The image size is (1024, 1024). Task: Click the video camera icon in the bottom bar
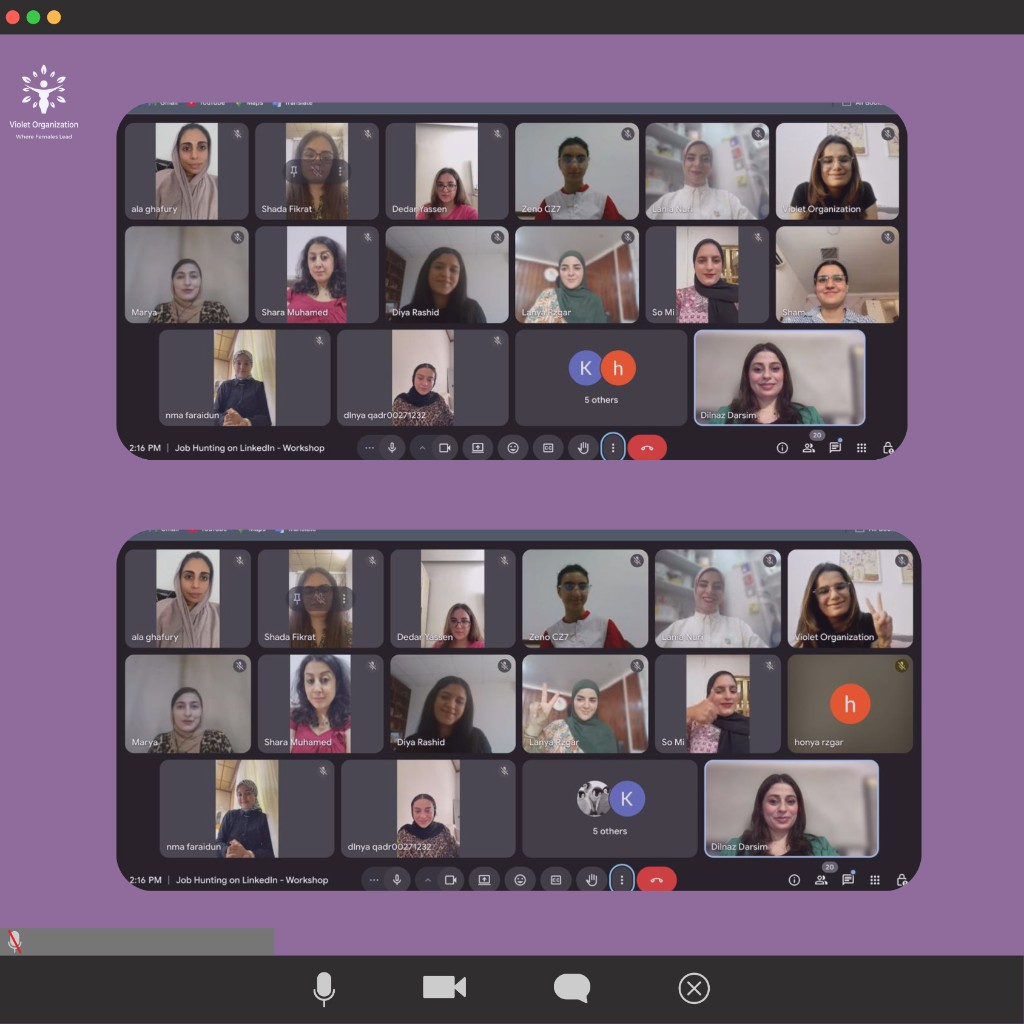coord(444,988)
